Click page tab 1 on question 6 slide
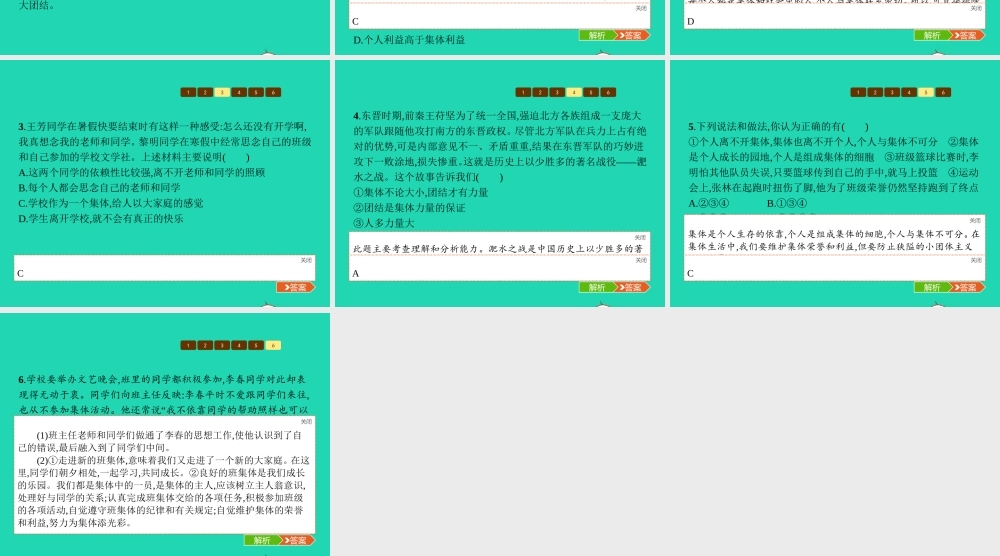This screenshot has width=1000, height=556. pyautogui.click(x=188, y=346)
